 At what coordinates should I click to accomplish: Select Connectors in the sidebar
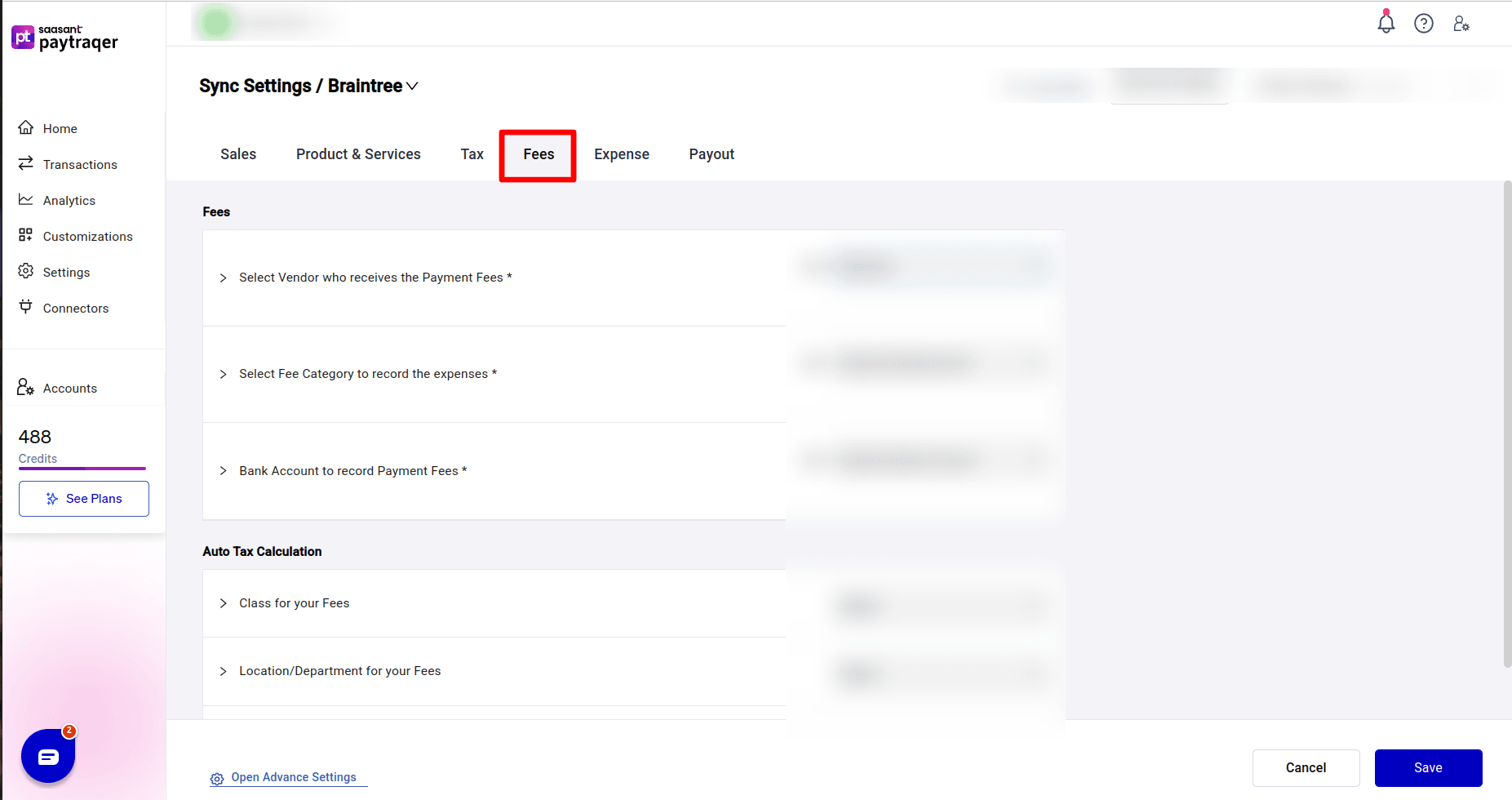click(x=76, y=308)
